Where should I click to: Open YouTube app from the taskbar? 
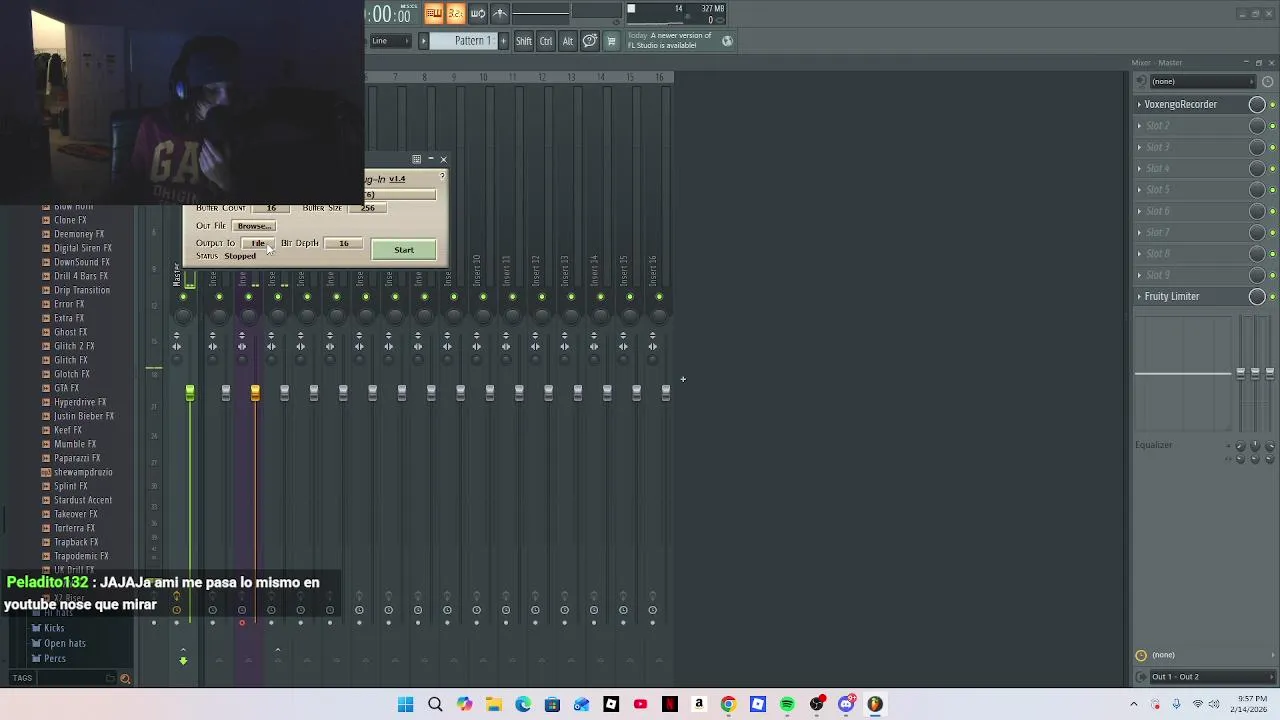click(x=640, y=705)
